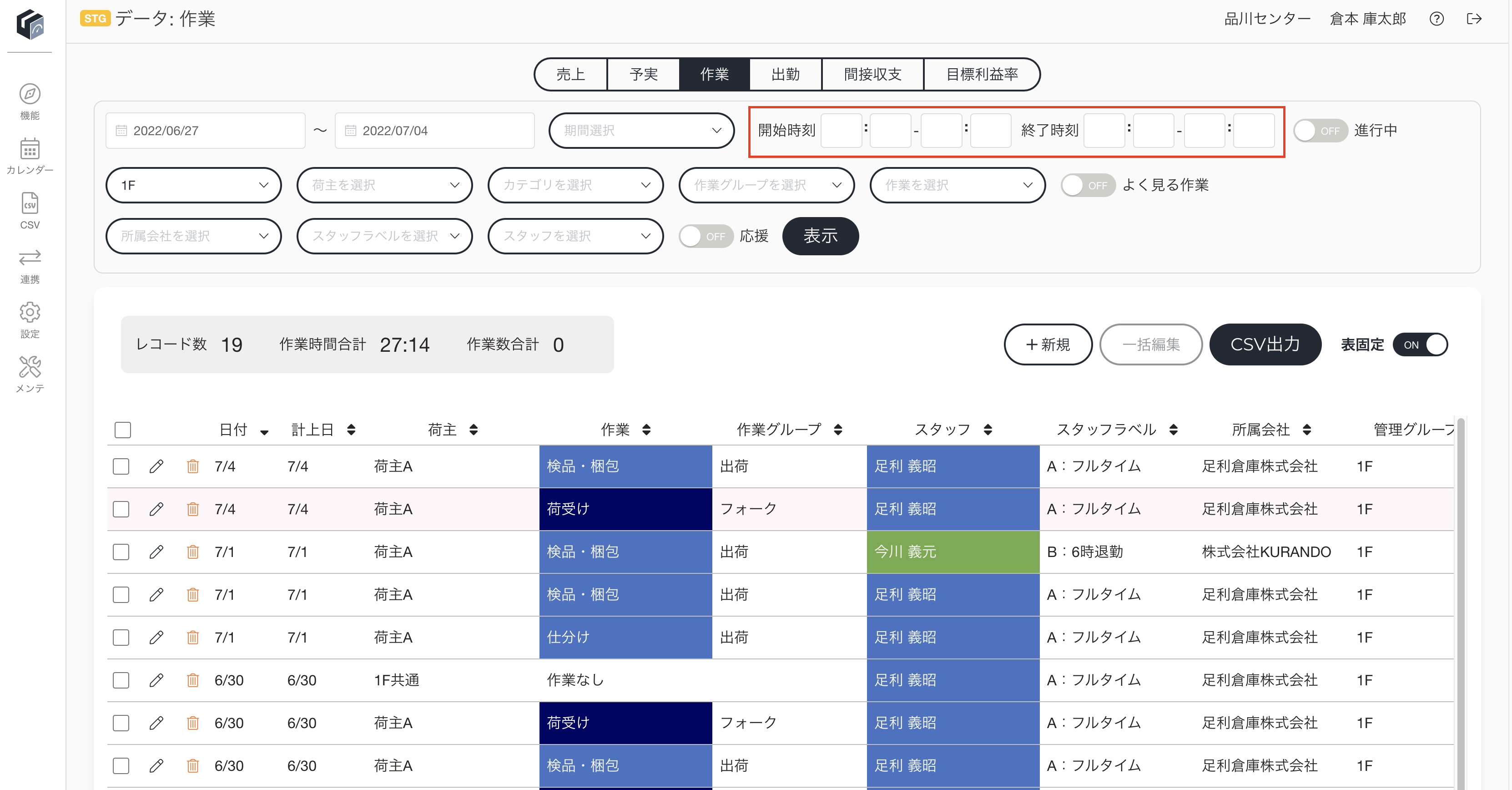Click the start date field 2022/06/27
This screenshot has height=790, width=1512.
[206, 131]
